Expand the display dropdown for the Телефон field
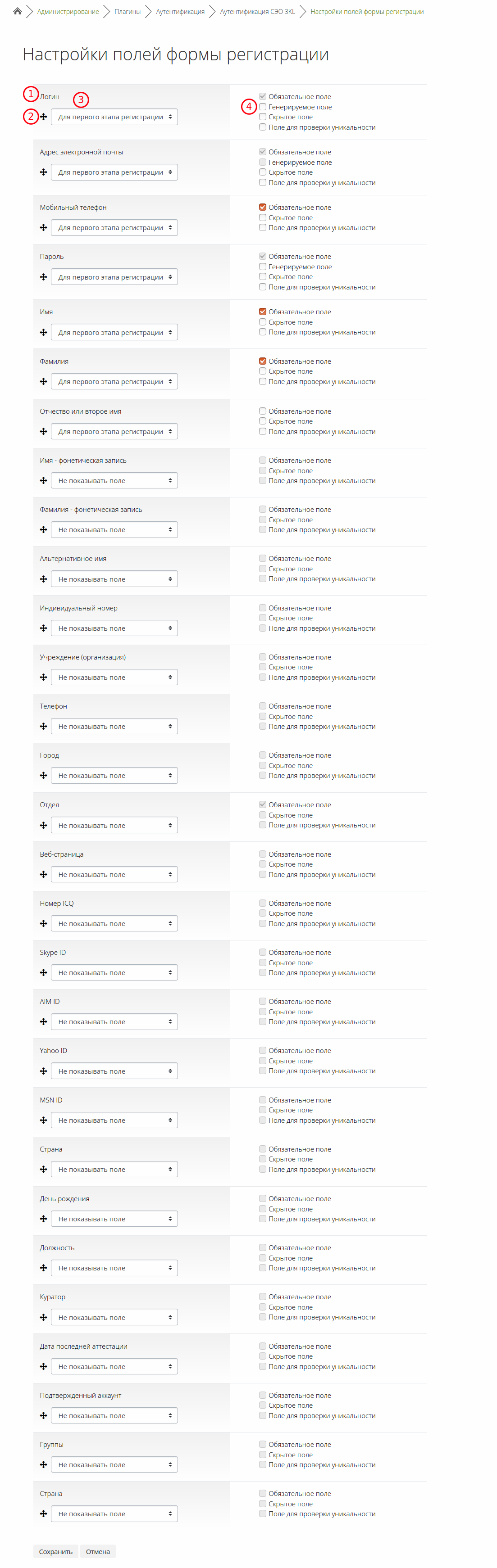 coord(114,726)
